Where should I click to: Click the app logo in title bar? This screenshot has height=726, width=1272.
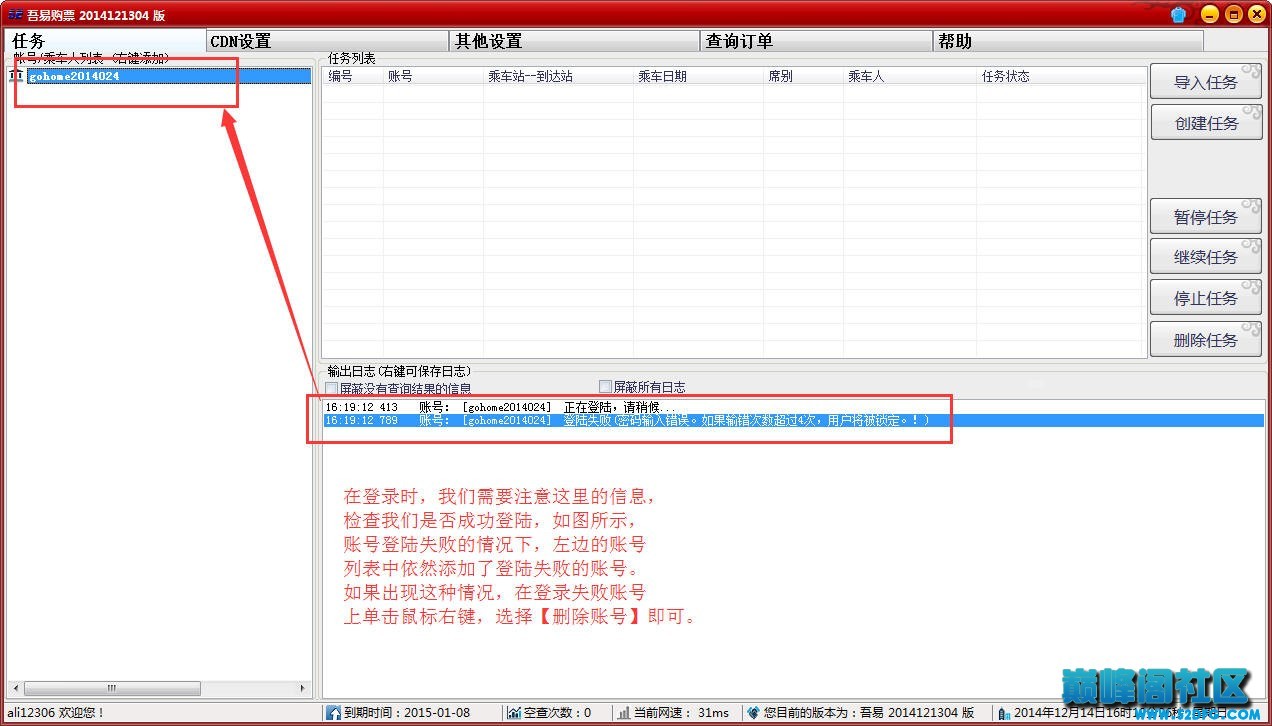(x=15, y=15)
